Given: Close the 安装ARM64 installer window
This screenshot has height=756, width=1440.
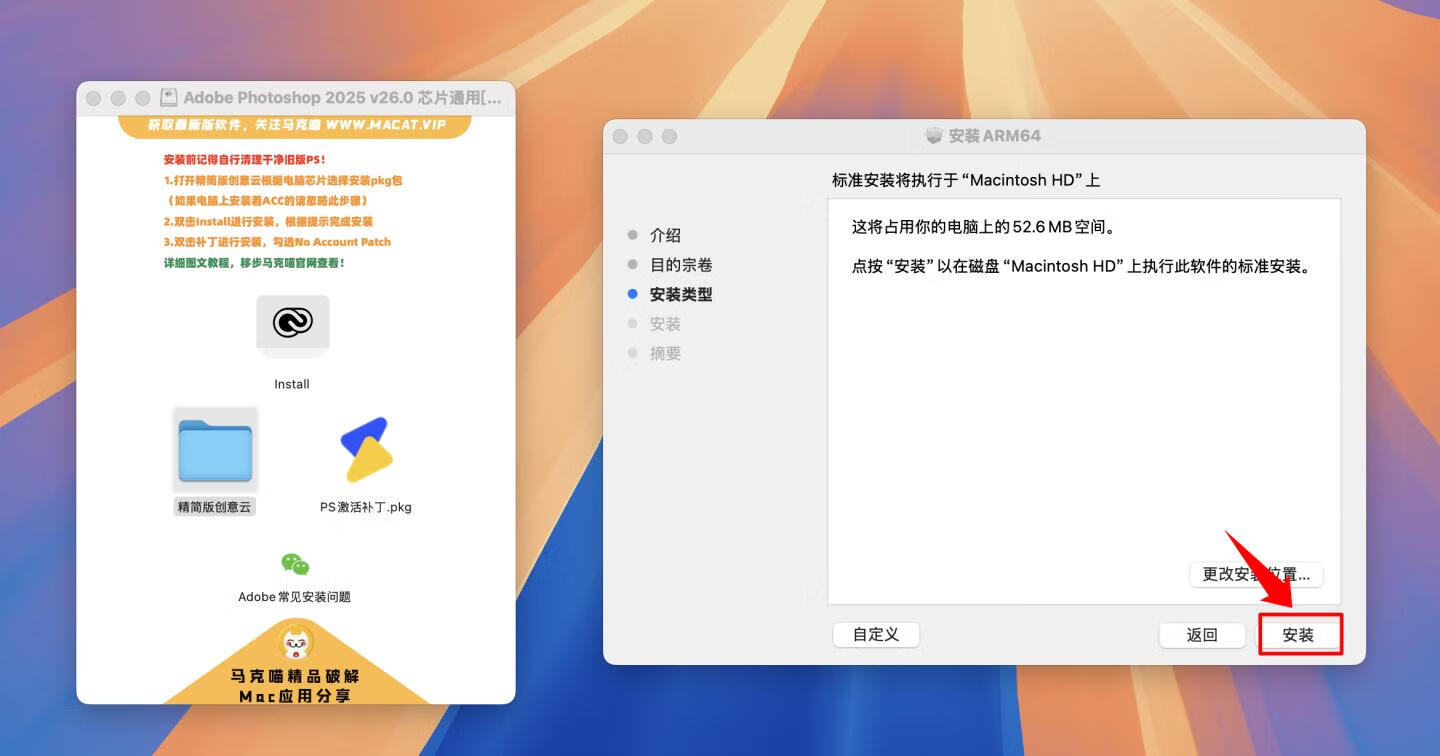Looking at the screenshot, I should tap(620, 136).
